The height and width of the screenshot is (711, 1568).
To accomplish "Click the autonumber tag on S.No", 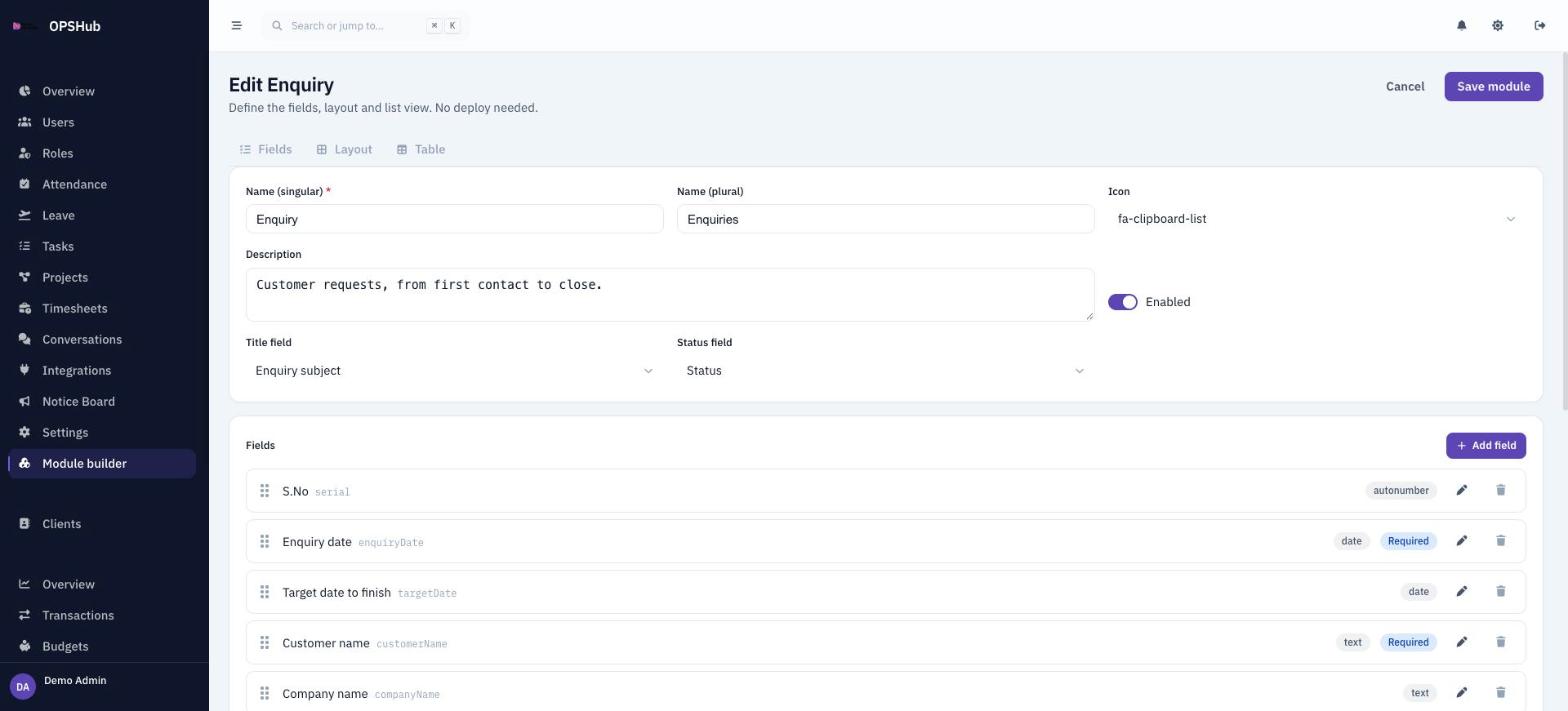I will (x=1400, y=490).
